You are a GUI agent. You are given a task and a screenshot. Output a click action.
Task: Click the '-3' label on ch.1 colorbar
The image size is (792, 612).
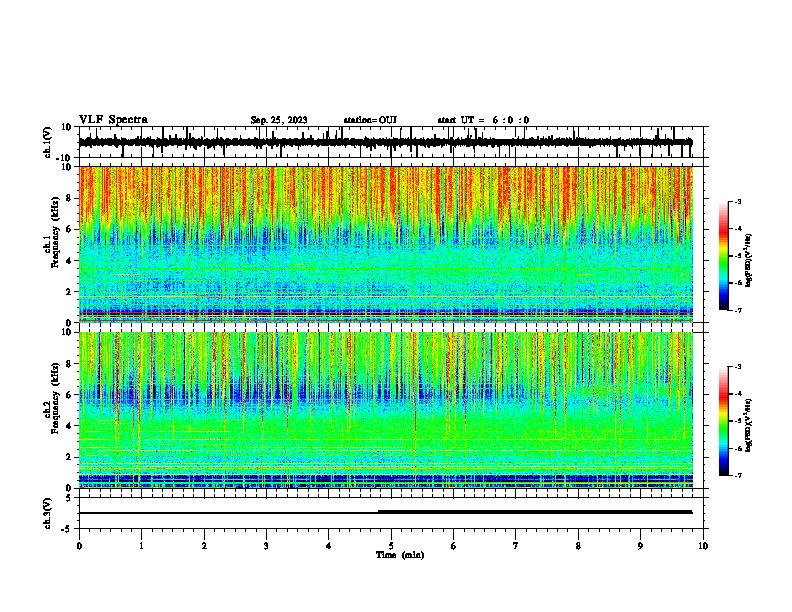[x=738, y=201]
